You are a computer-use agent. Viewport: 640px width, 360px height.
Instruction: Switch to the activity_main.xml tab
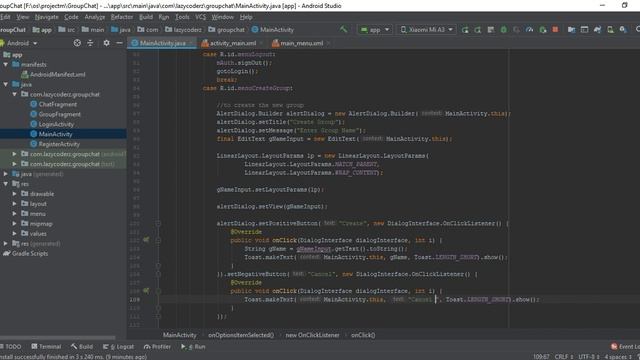click(x=233, y=43)
